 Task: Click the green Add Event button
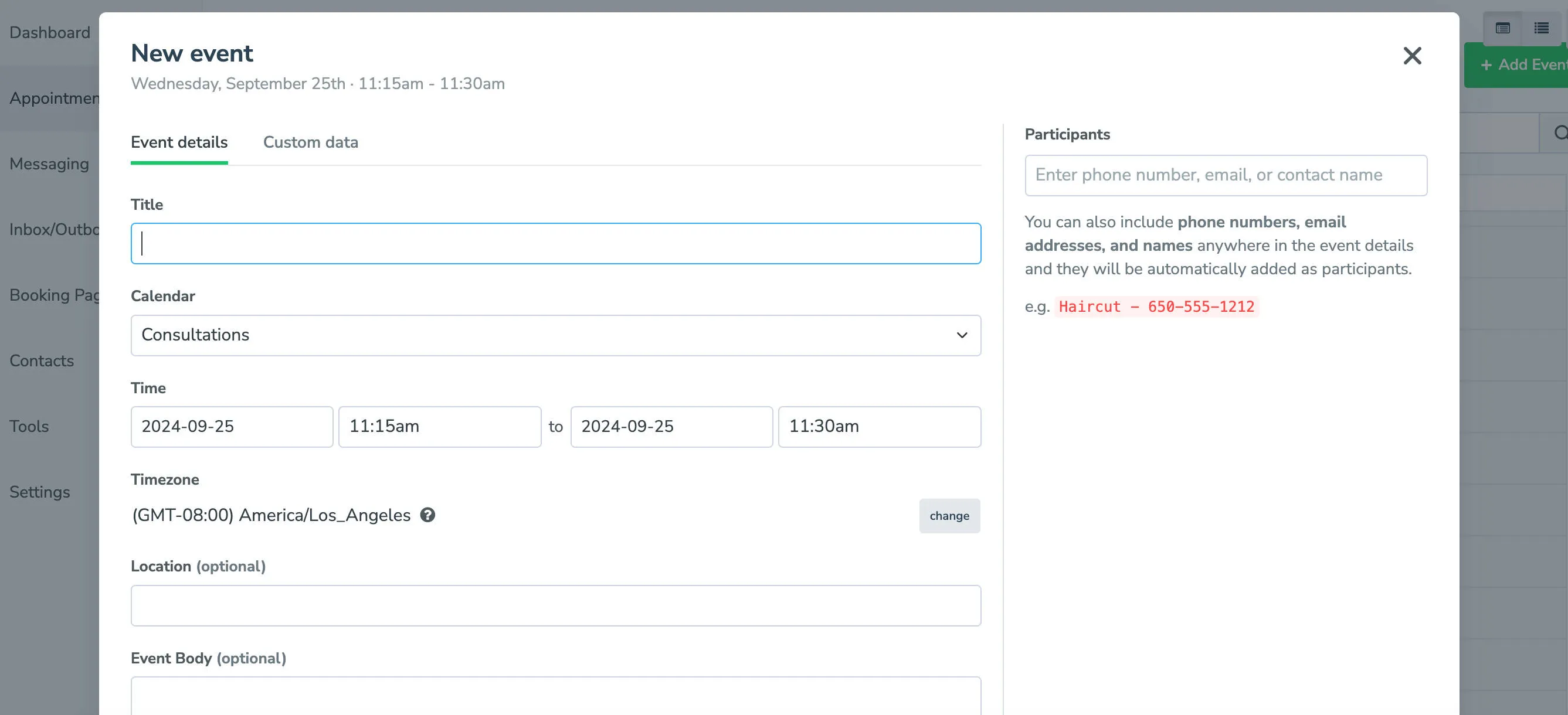(1519, 64)
